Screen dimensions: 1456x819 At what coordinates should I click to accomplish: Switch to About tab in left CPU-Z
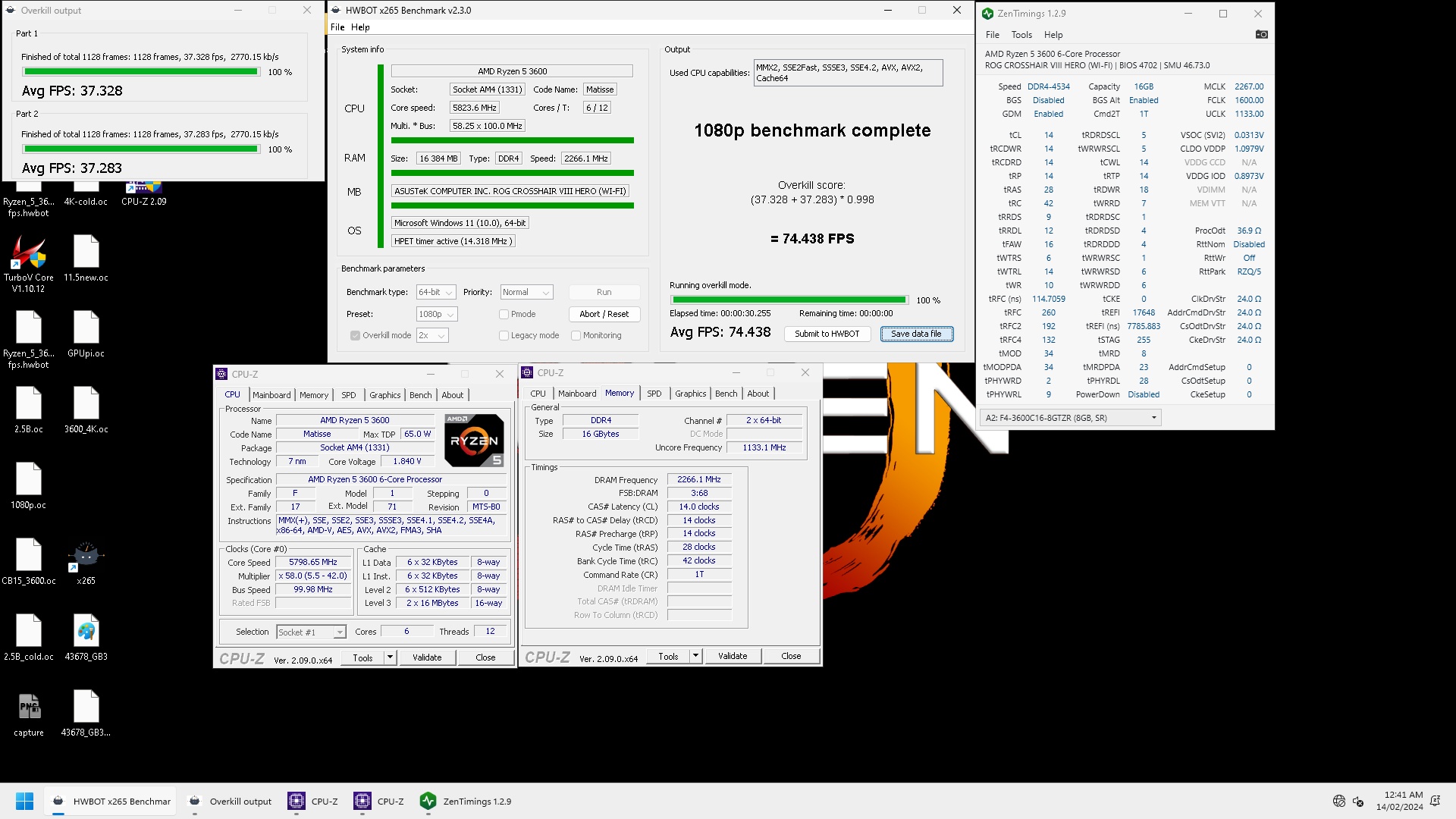point(453,395)
